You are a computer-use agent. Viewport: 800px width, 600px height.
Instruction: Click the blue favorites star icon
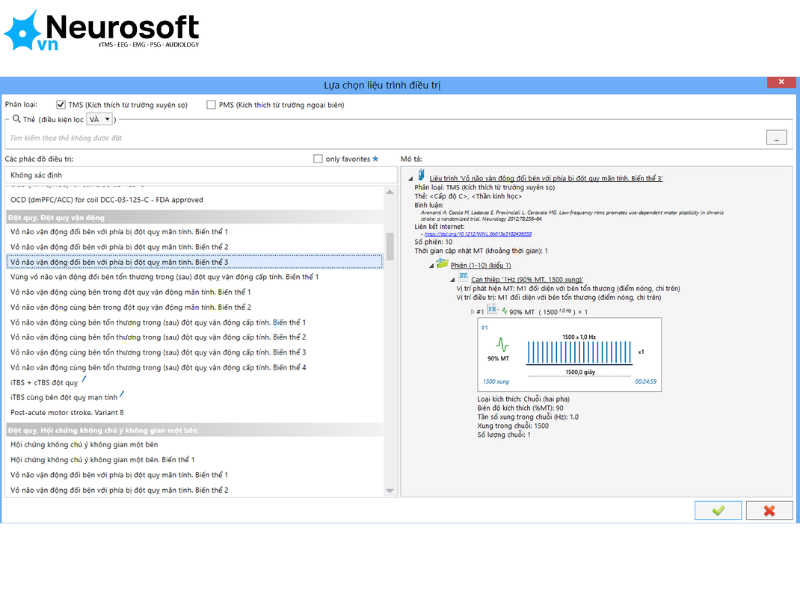pyautogui.click(x=376, y=159)
